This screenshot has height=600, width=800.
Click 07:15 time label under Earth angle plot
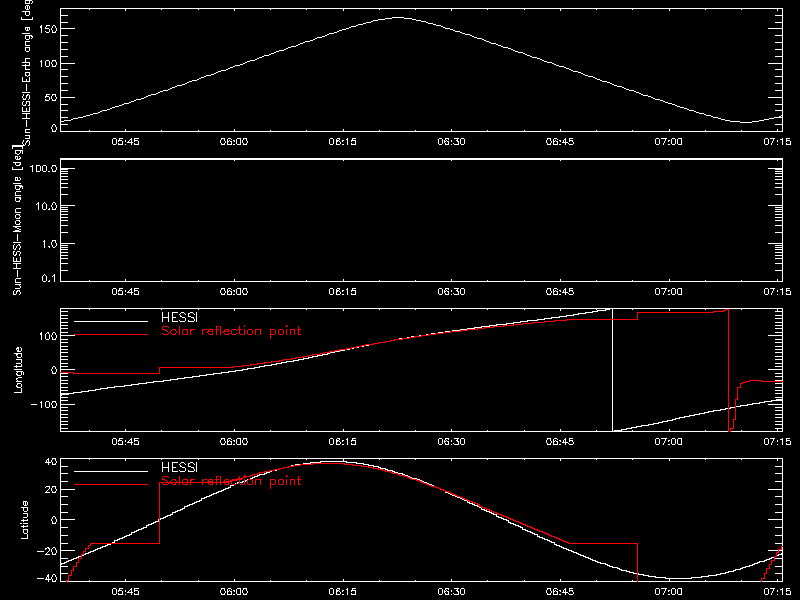778,141
